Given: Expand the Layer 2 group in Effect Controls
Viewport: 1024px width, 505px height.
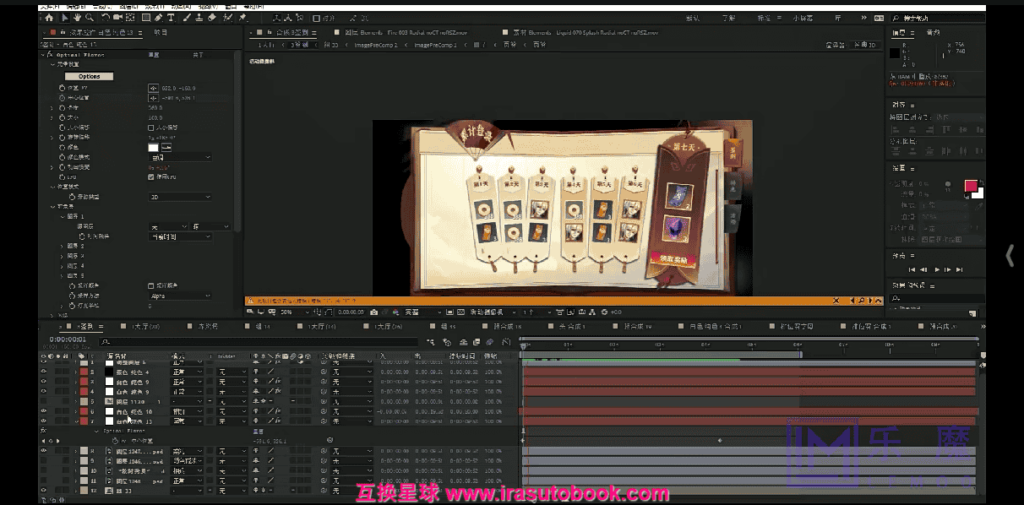Looking at the screenshot, I should point(62,246).
